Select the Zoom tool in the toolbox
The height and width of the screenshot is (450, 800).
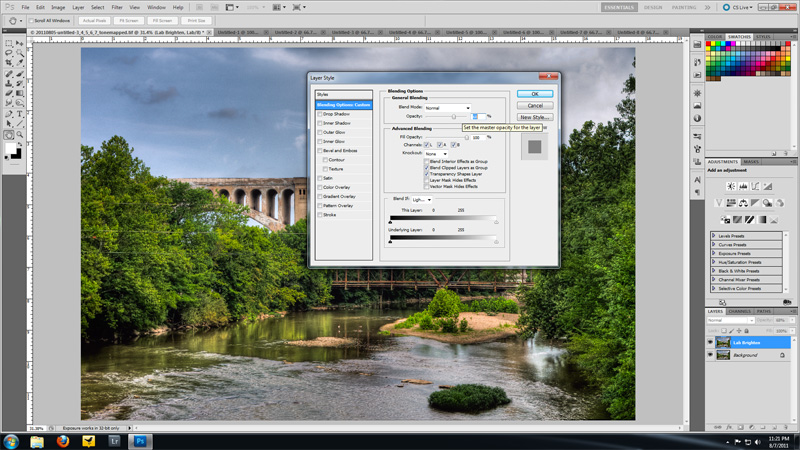click(x=19, y=134)
